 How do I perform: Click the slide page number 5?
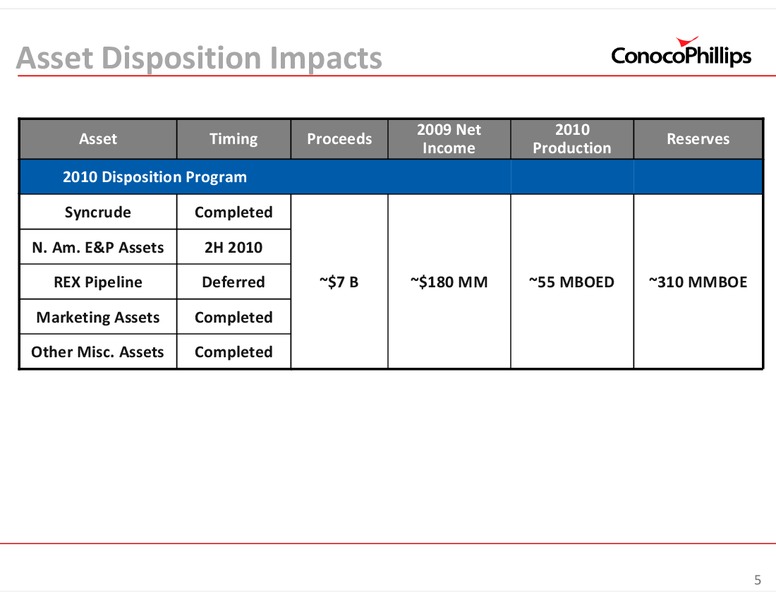[x=758, y=580]
